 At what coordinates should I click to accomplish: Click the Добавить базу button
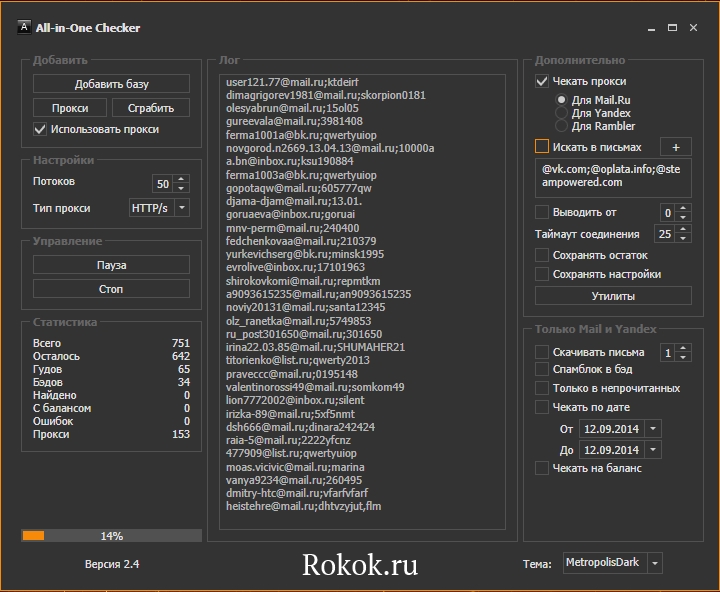(111, 84)
